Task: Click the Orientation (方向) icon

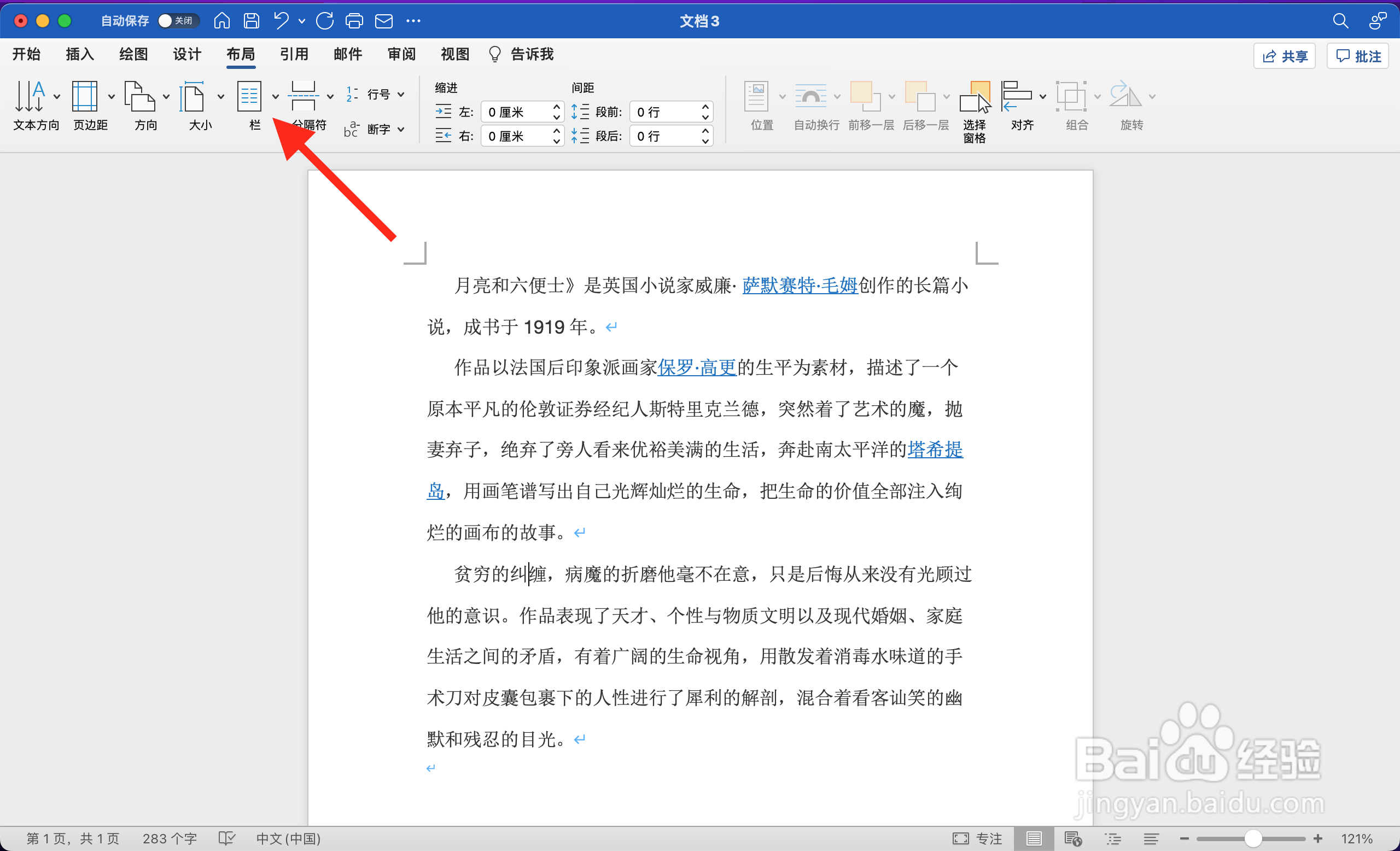Action: pos(139,96)
